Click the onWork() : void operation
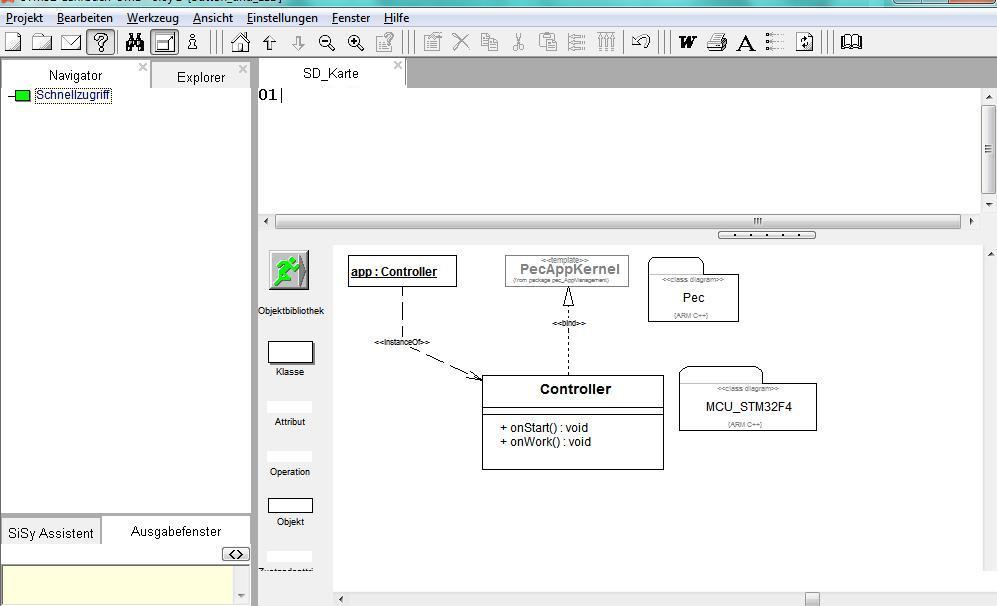997x606 pixels. (x=546, y=442)
